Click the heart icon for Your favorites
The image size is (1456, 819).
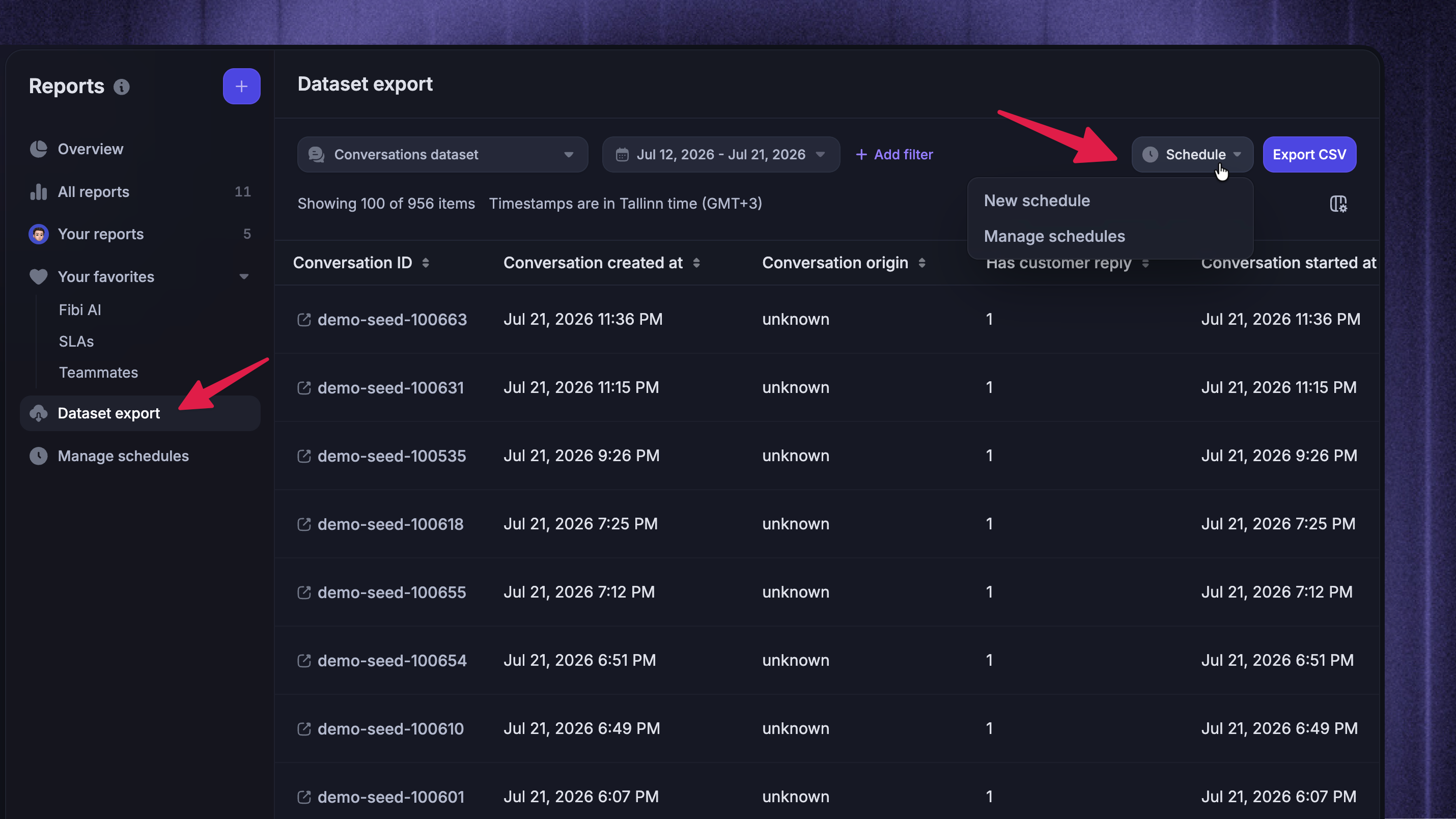tap(38, 277)
